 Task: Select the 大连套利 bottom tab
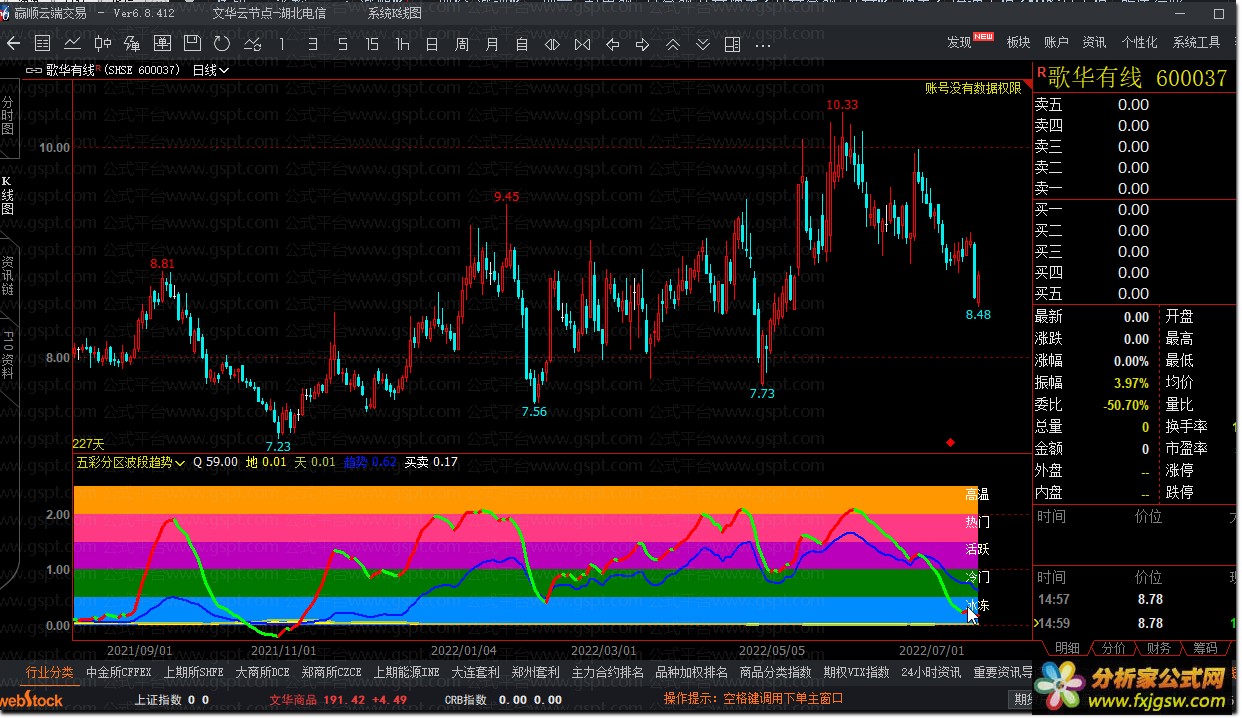tap(475, 672)
